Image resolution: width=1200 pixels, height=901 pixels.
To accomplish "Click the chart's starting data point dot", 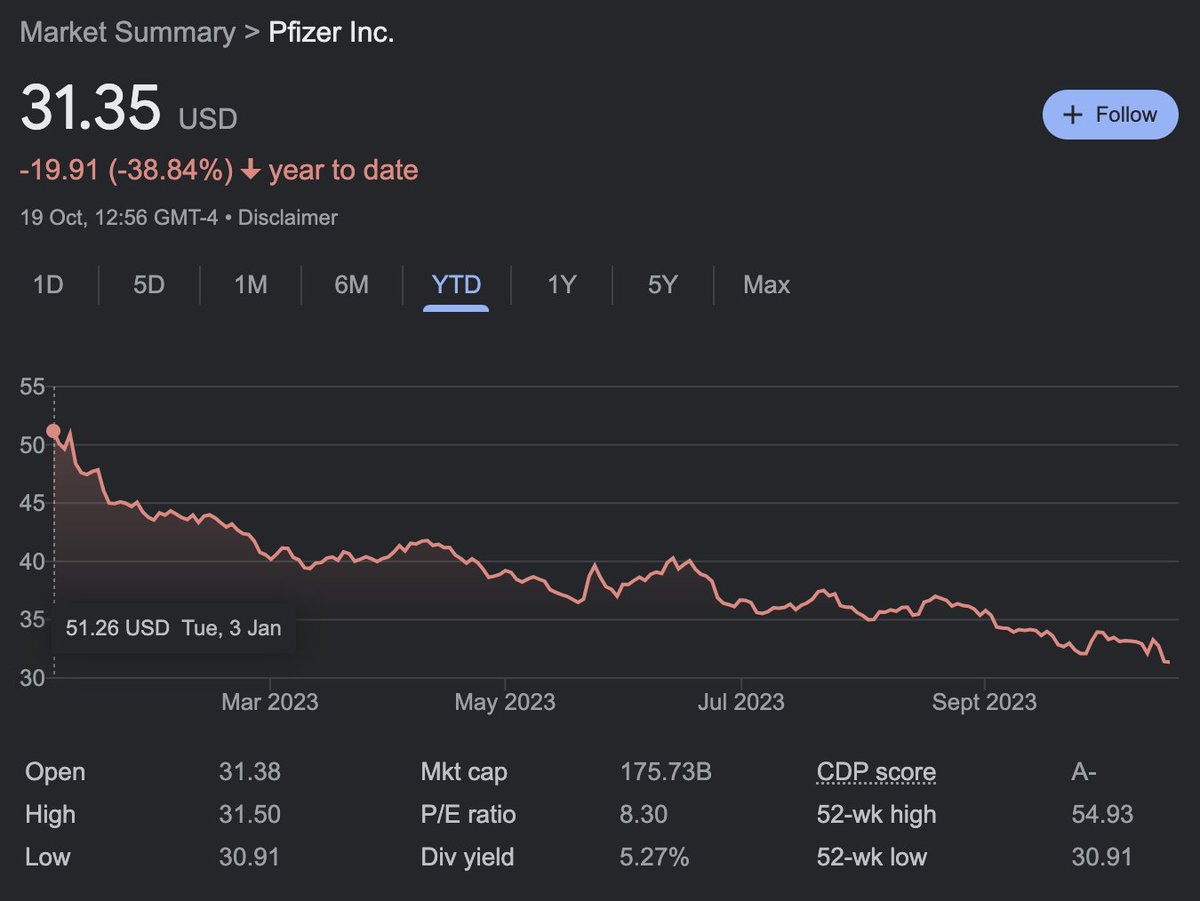I will click(53, 432).
